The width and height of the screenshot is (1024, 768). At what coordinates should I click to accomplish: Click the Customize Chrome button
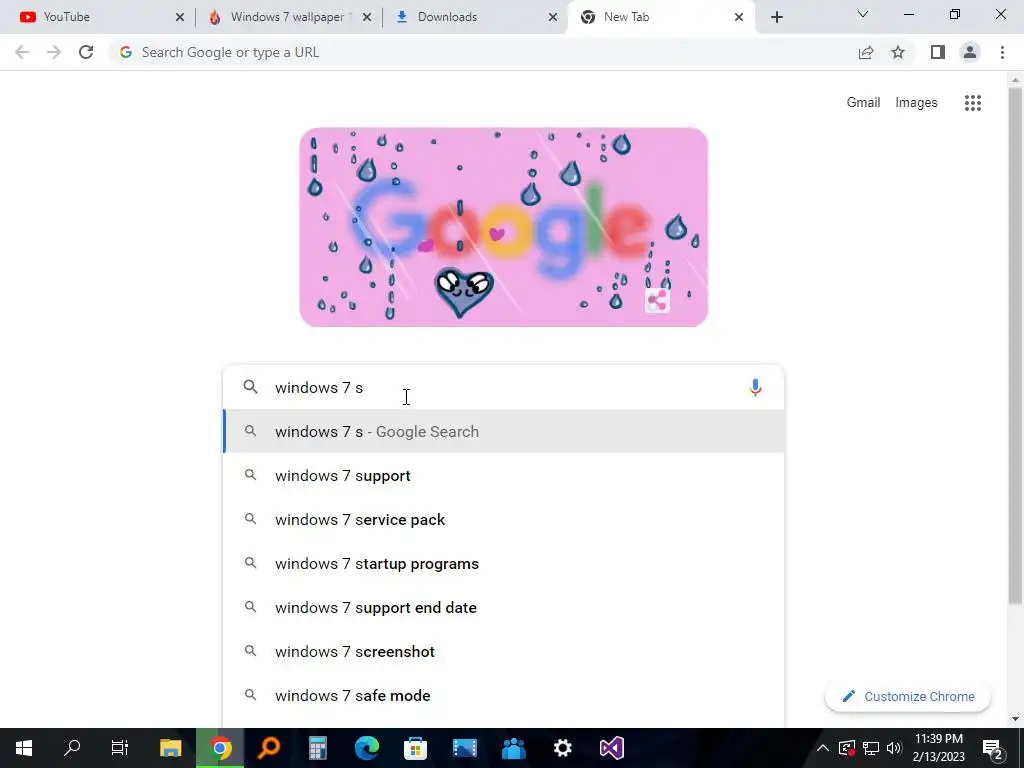(908, 696)
